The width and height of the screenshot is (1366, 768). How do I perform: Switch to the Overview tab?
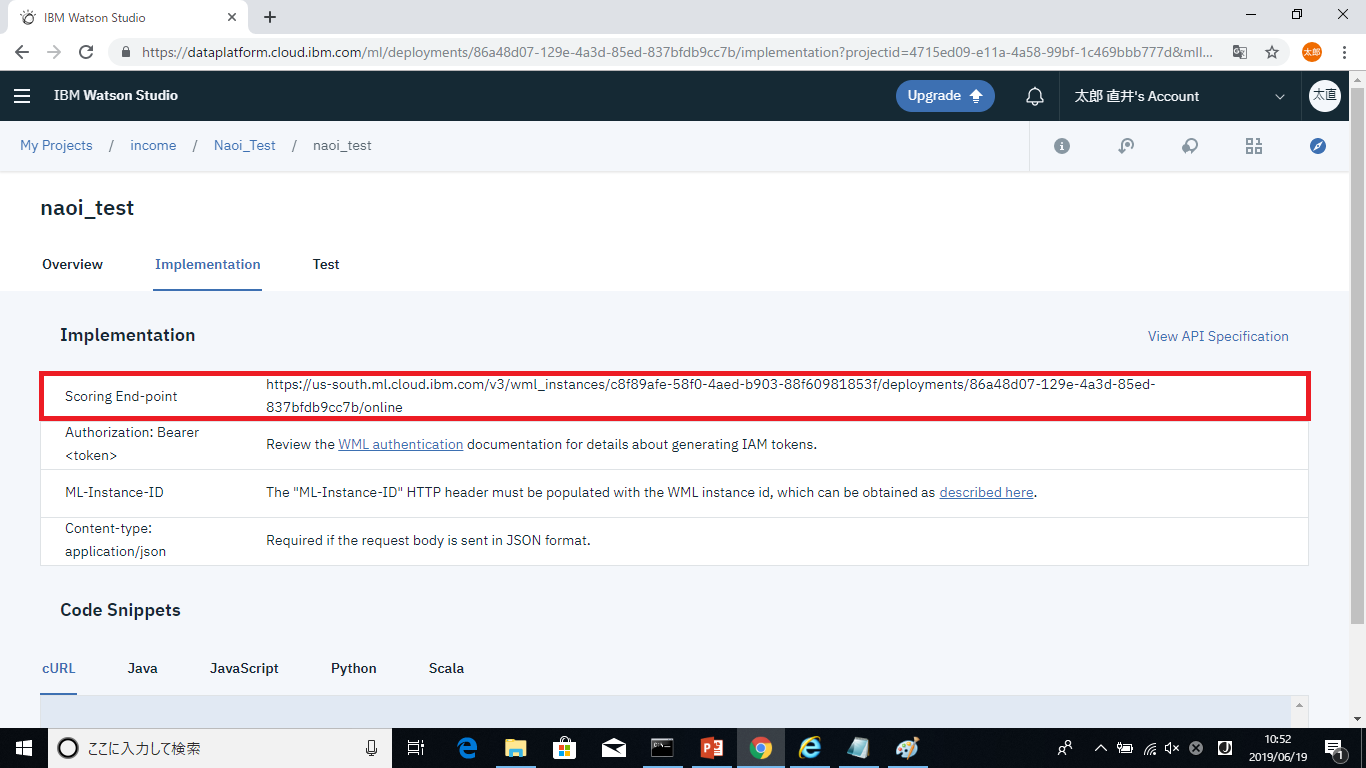tap(72, 265)
